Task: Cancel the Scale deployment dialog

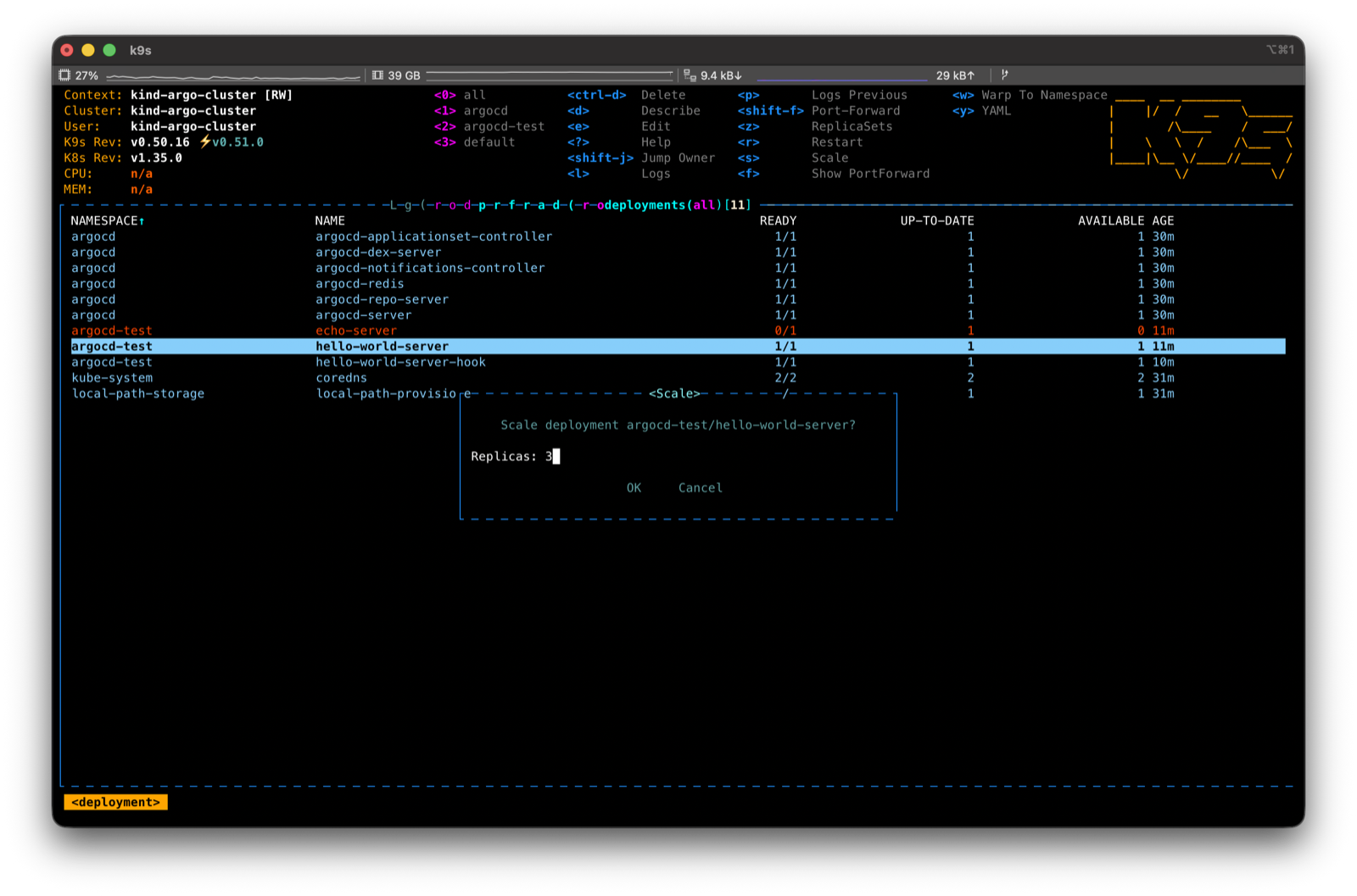Action: 700,487
